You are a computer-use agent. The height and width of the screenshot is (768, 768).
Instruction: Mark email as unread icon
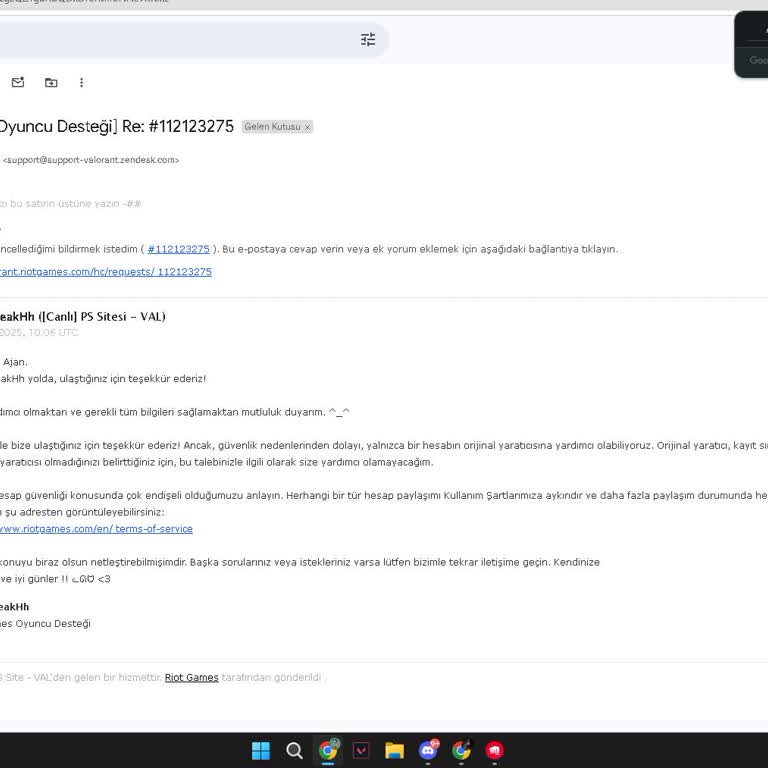pyautogui.click(x=18, y=82)
